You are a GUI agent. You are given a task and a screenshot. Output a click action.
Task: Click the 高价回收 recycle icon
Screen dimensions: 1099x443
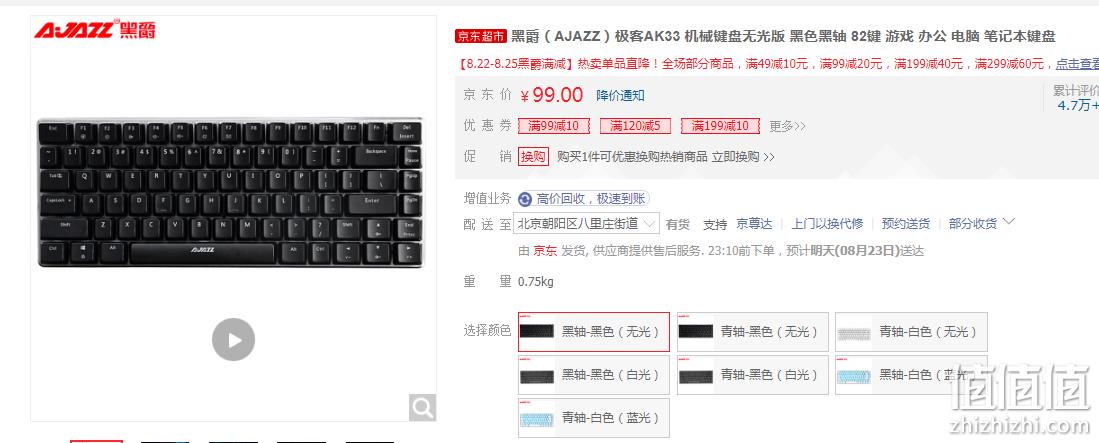(x=525, y=199)
